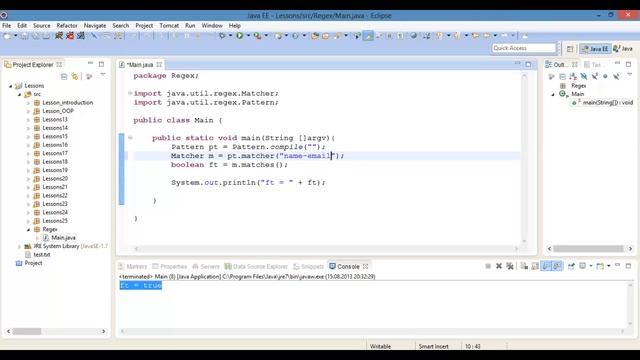Image resolution: width=640 pixels, height=360 pixels.
Task: Open the Source menu
Action: [42, 25]
